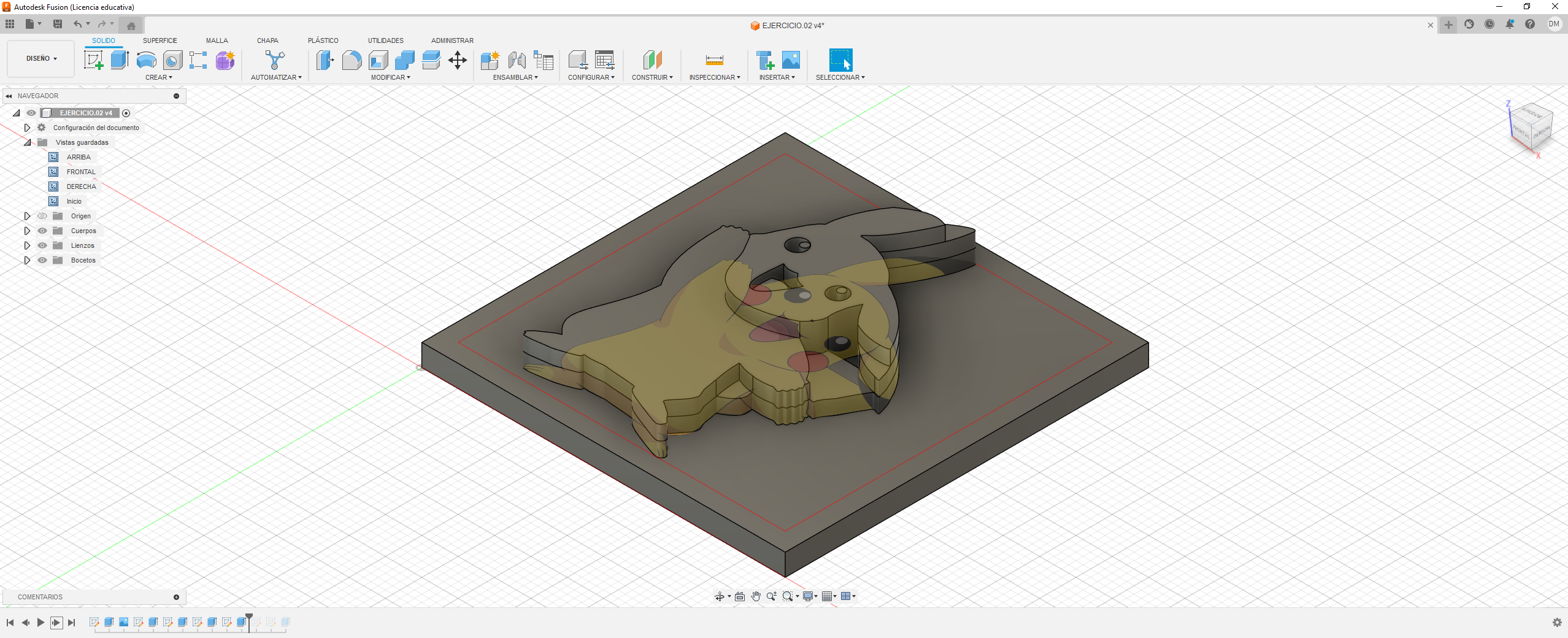Toggle visibility of Origen folder
The width and height of the screenshot is (1568, 638).
coord(42,216)
